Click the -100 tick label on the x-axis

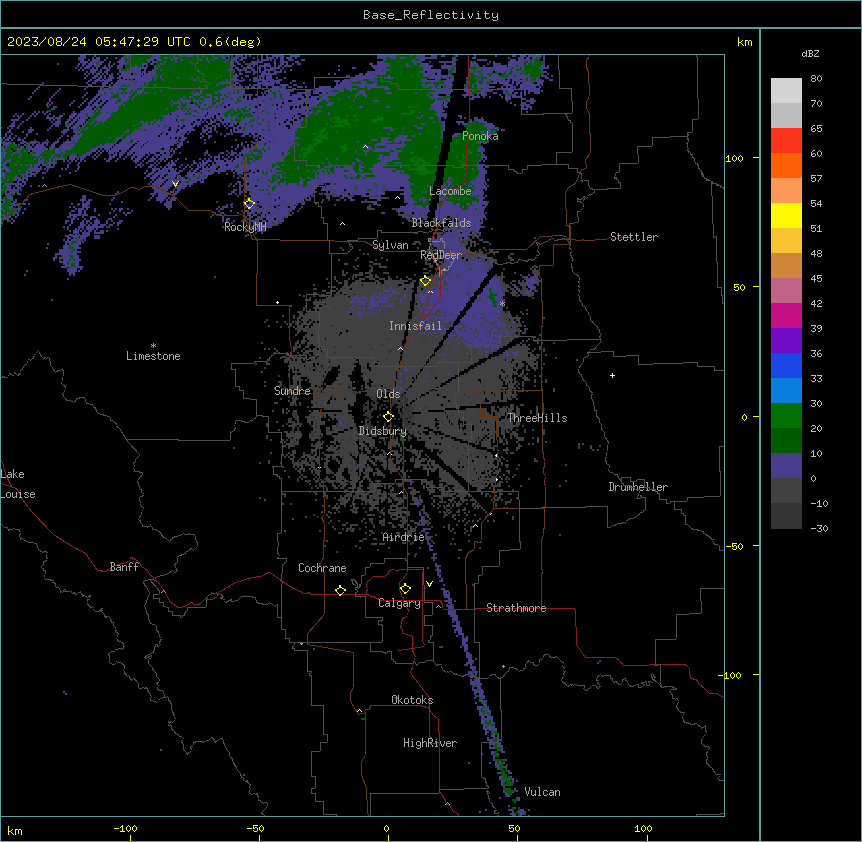pyautogui.click(x=125, y=828)
